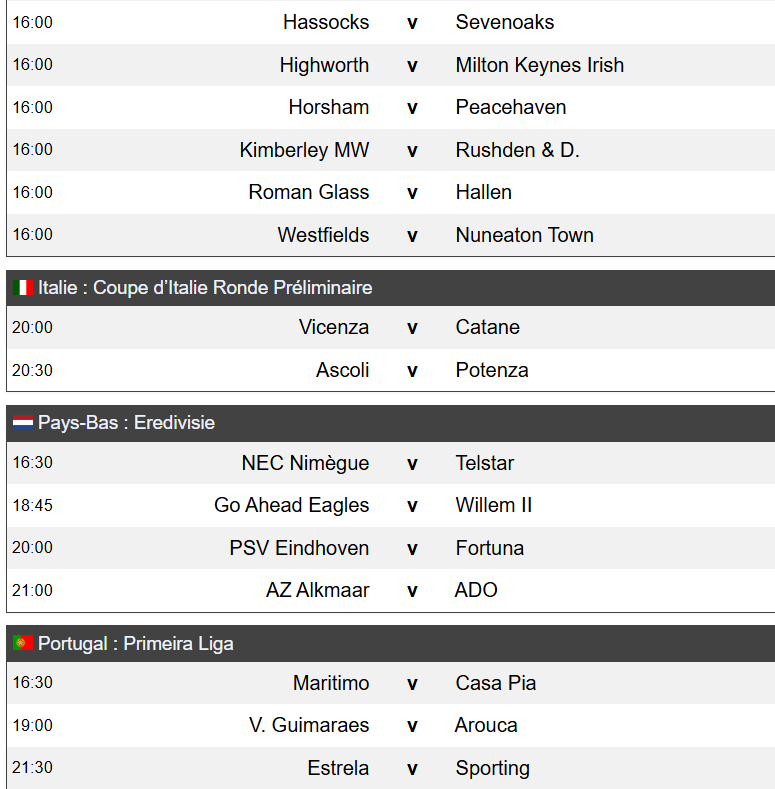Image resolution: width=775 pixels, height=789 pixels.
Task: Select Highworth v Milton Keynes Irish match
Action: point(391,65)
